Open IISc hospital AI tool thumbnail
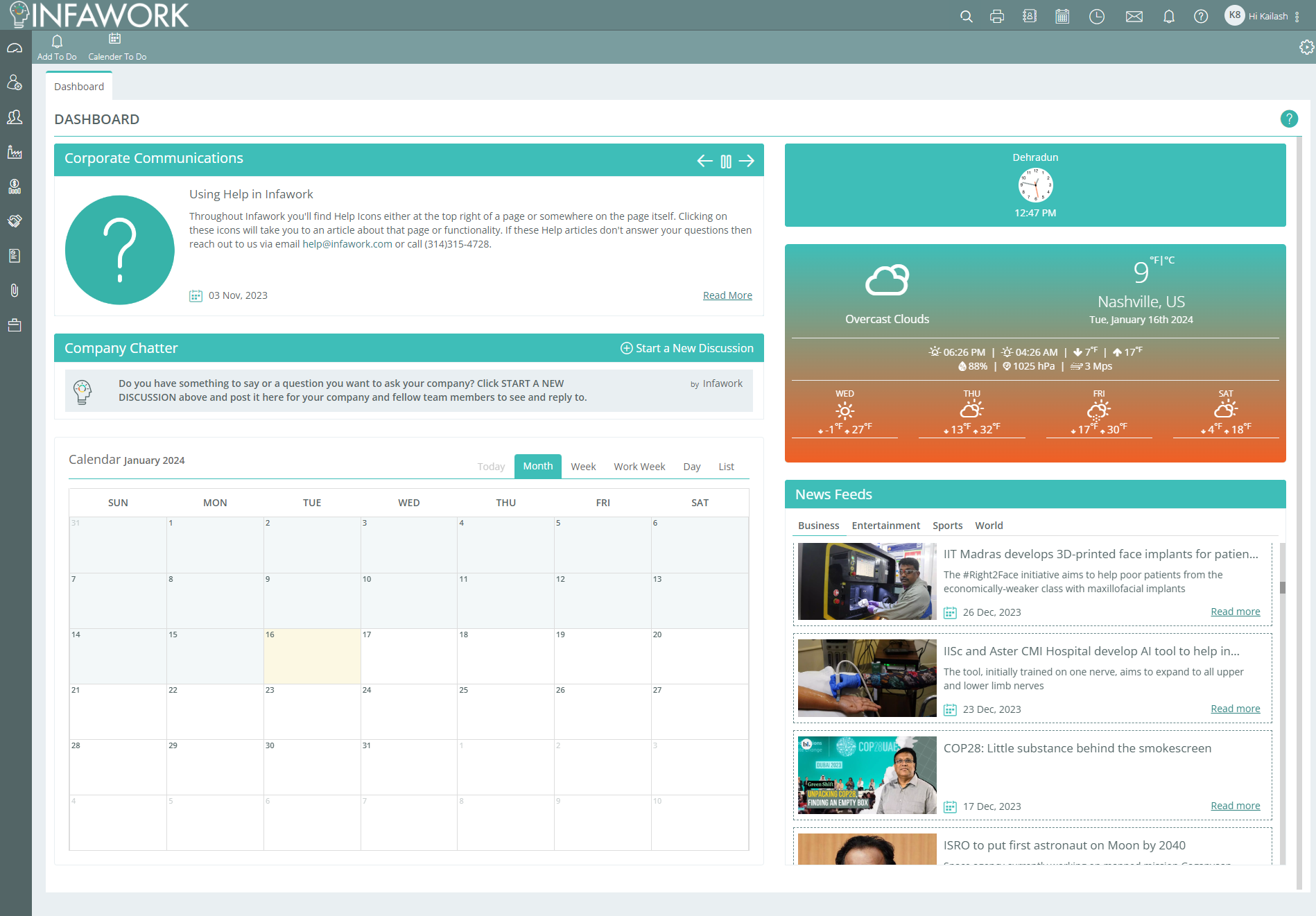This screenshot has height=916, width=1316. click(x=867, y=678)
